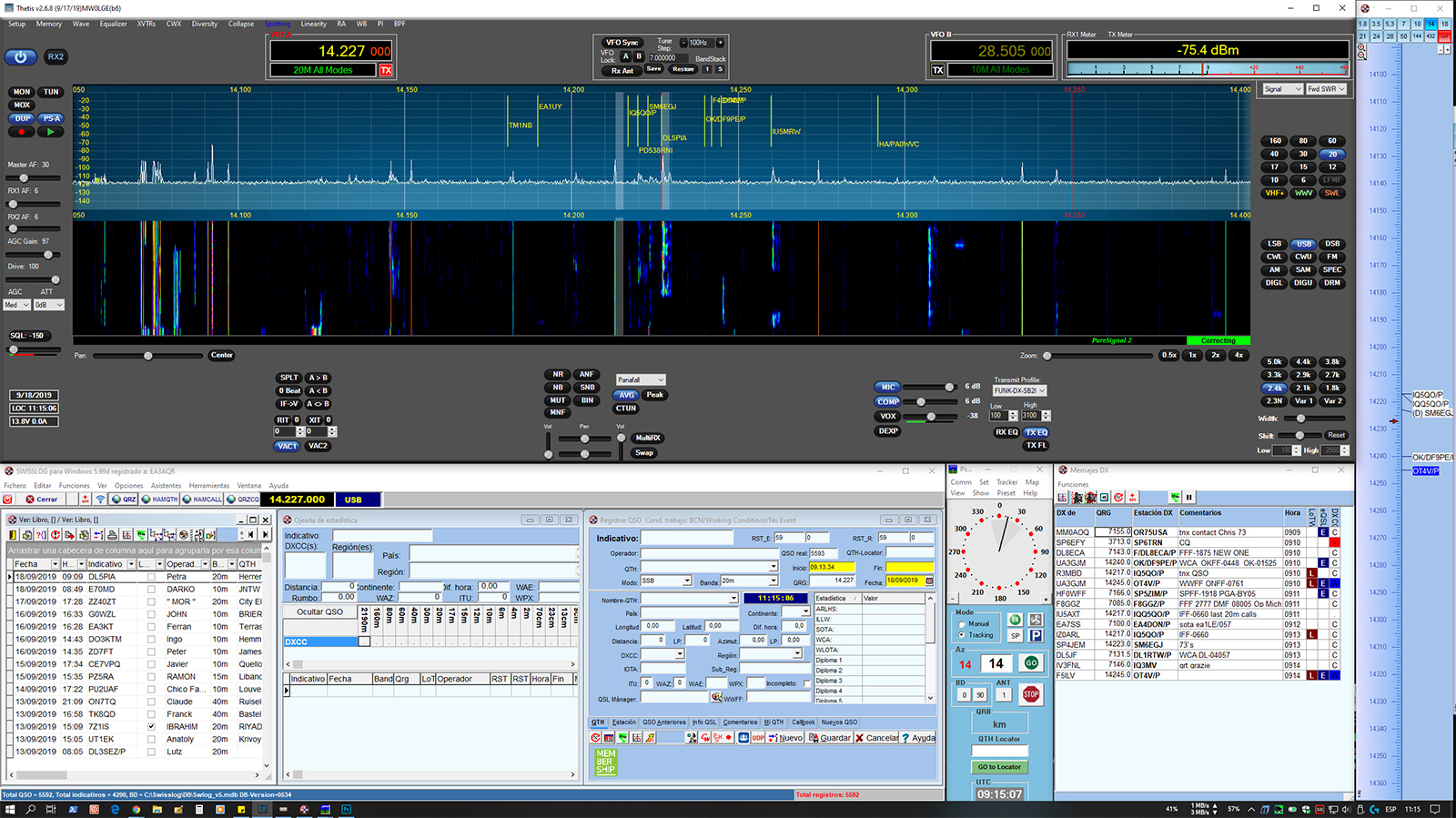Click the SP button in rotator panel
Screen dimensions: 1456x818
pyautogui.click(x=1016, y=636)
